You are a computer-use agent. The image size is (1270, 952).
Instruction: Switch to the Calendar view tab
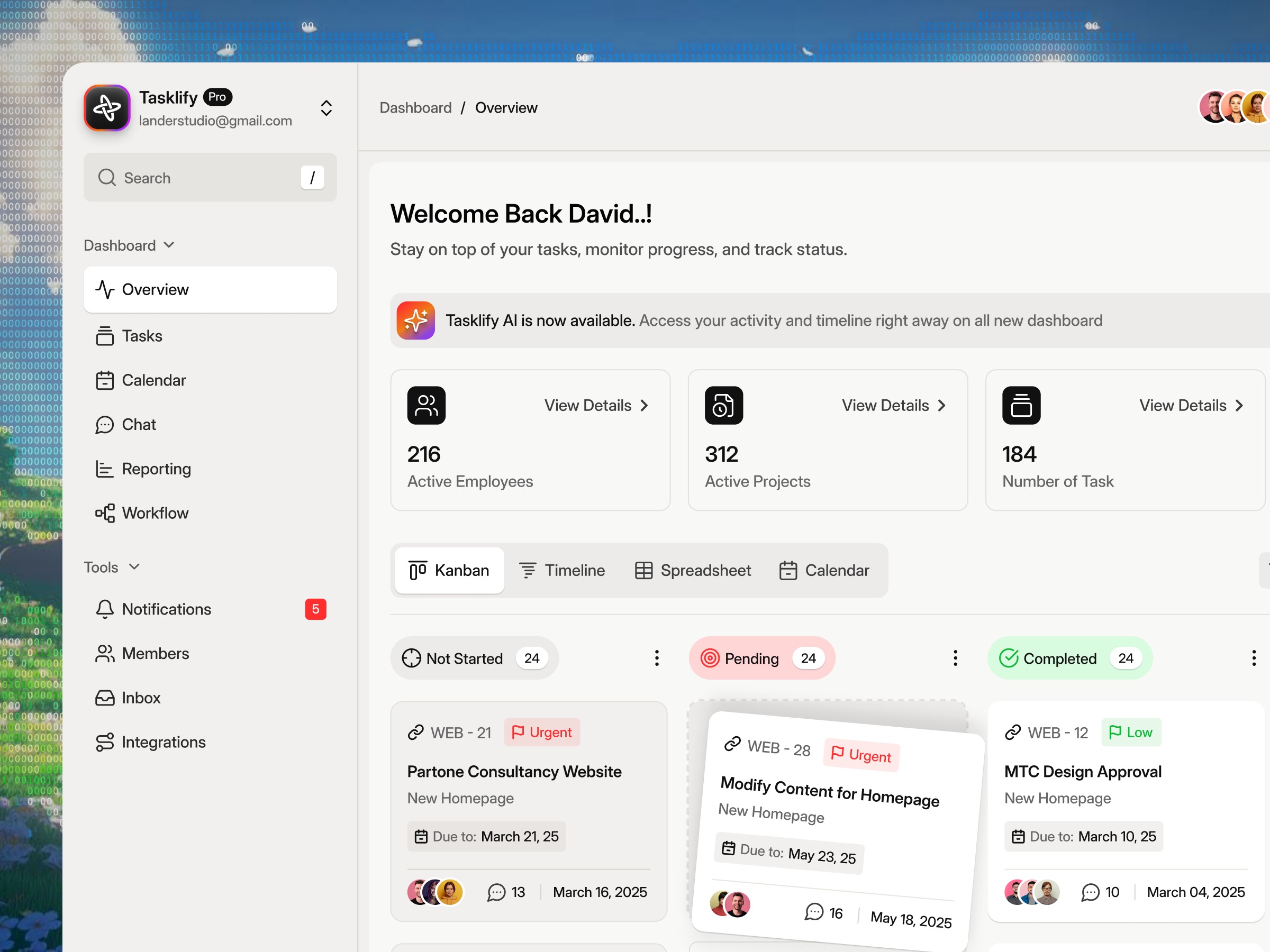824,570
